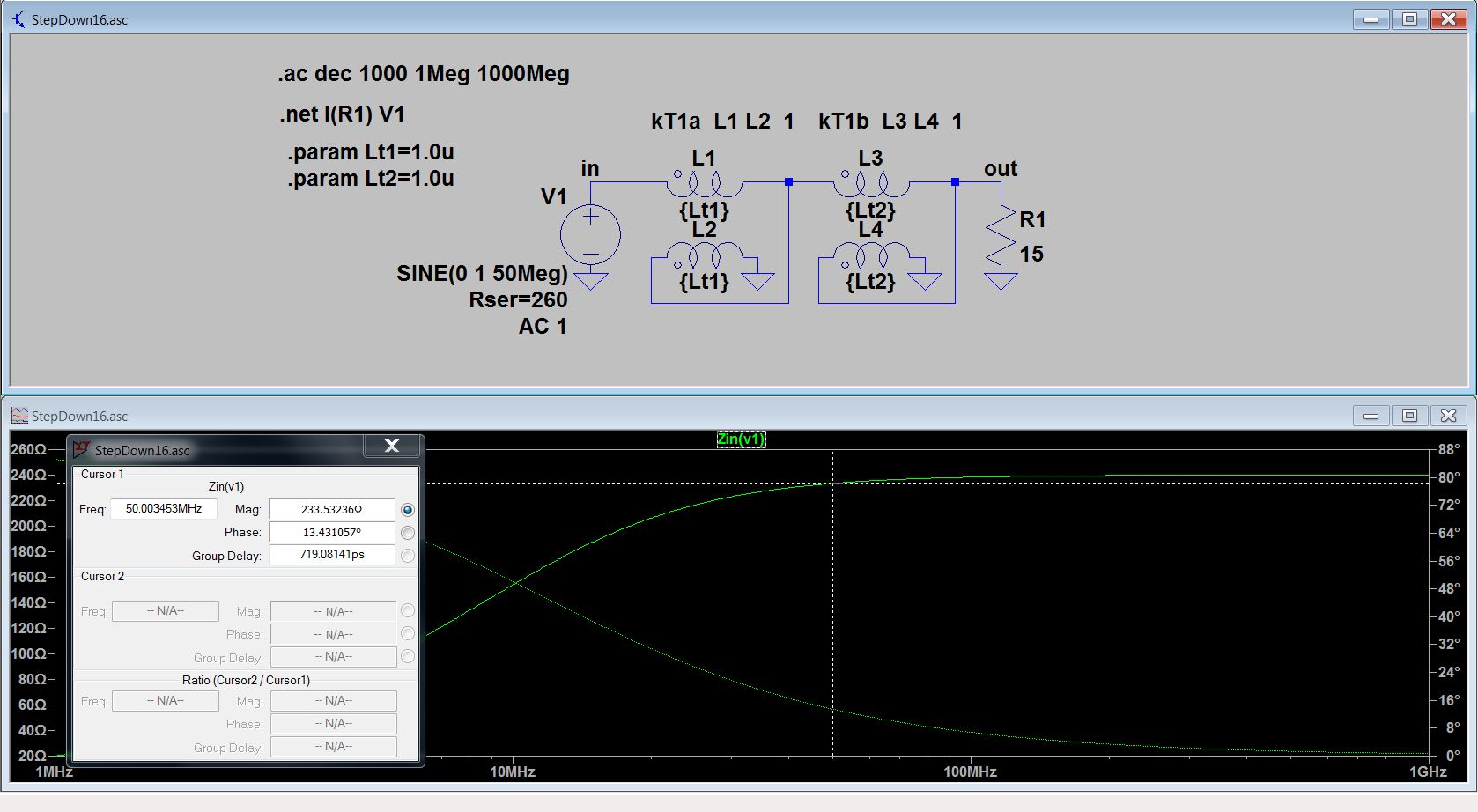1478x812 pixels.
Task: Click the wire junction right of L3
Action: [955, 182]
